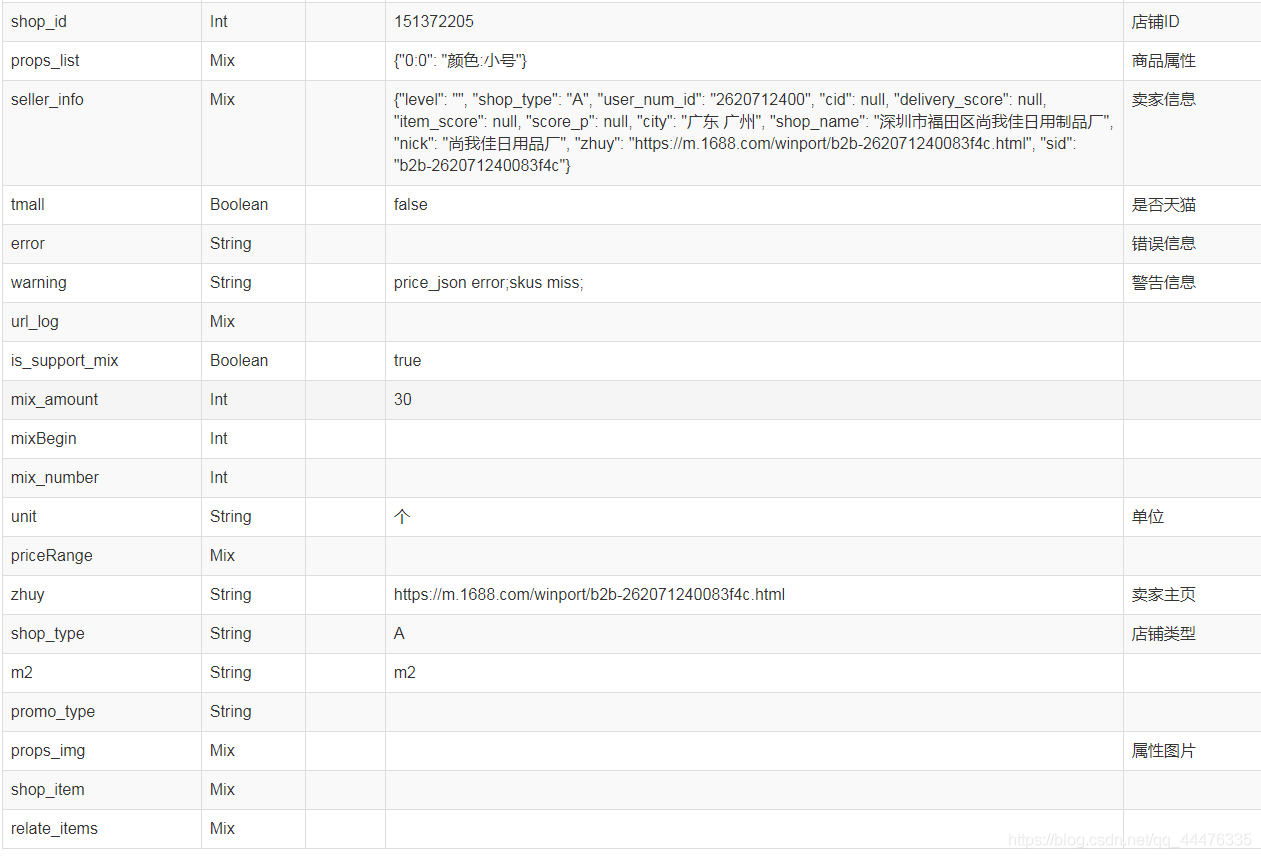Click the unit field name

pos(24,517)
